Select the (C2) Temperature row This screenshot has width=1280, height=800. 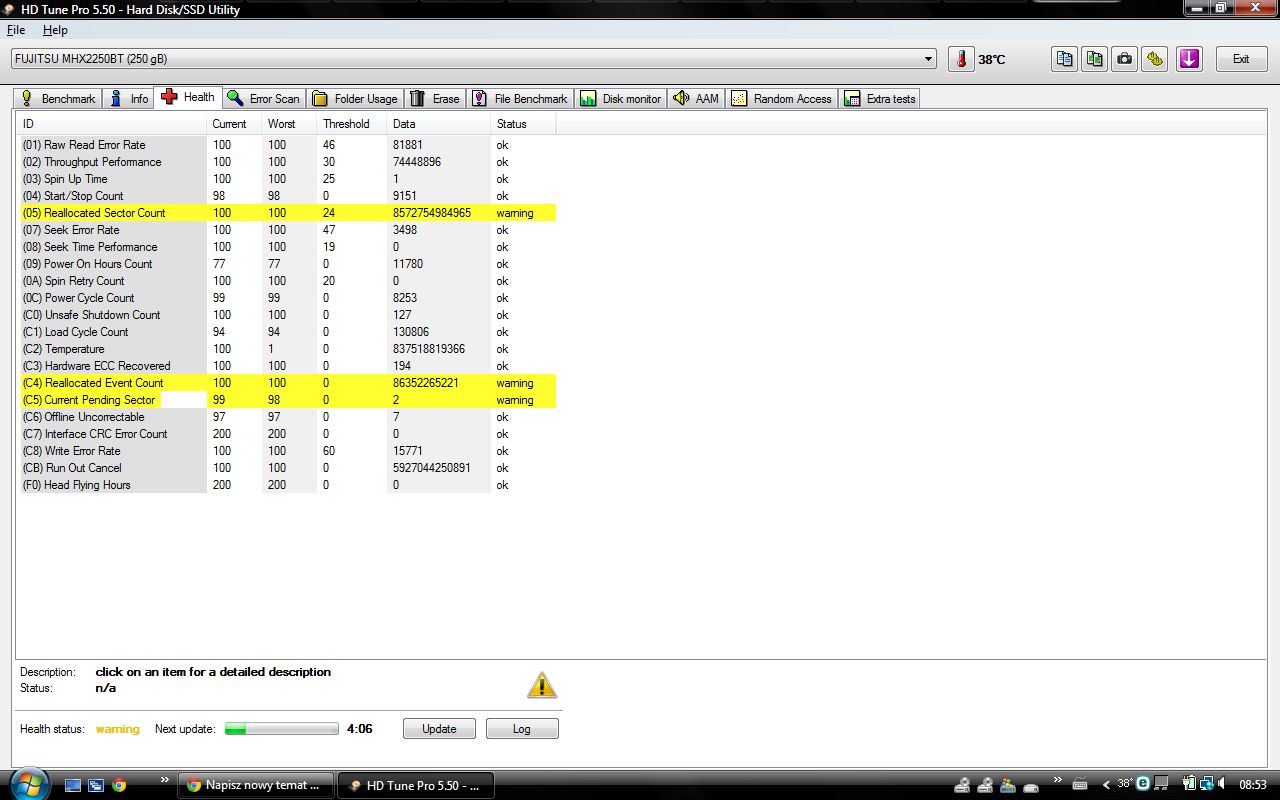click(x=287, y=349)
